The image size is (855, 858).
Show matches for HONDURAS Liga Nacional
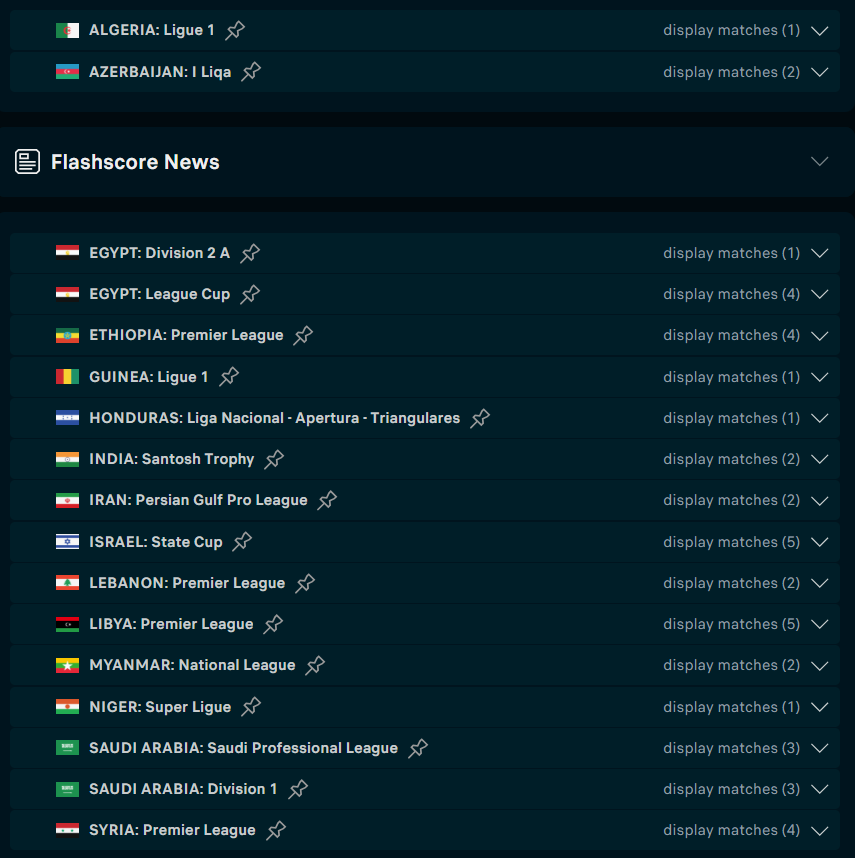pos(731,418)
